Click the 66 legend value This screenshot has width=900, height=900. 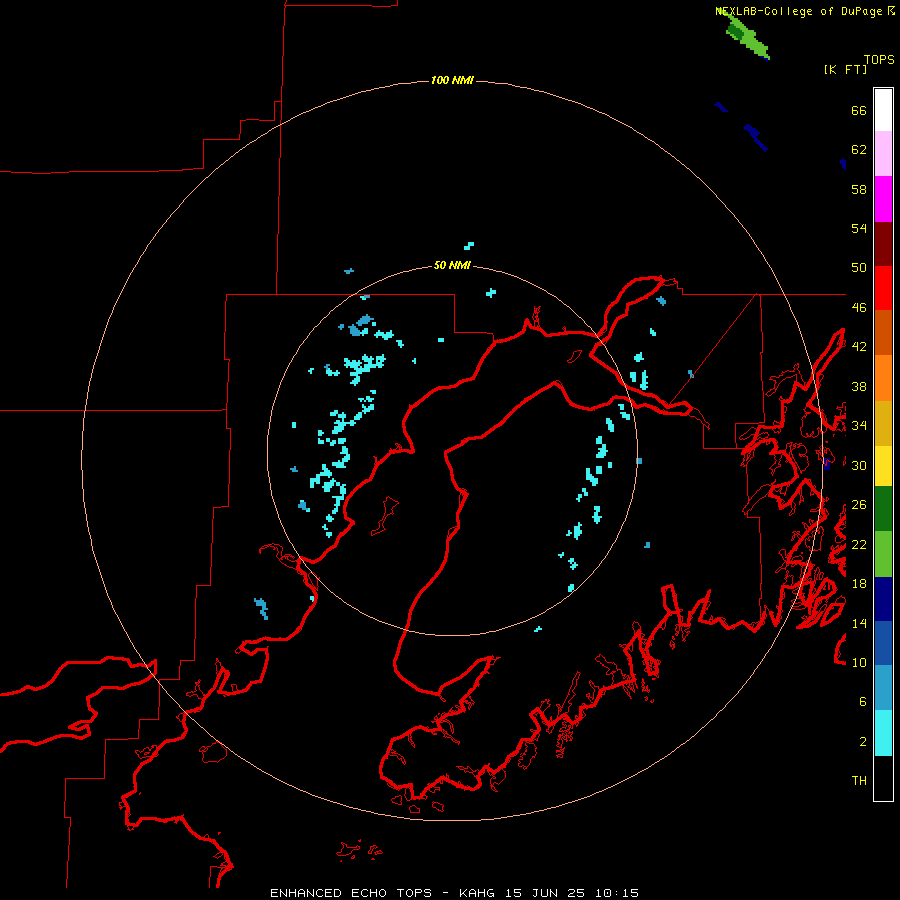point(859,110)
